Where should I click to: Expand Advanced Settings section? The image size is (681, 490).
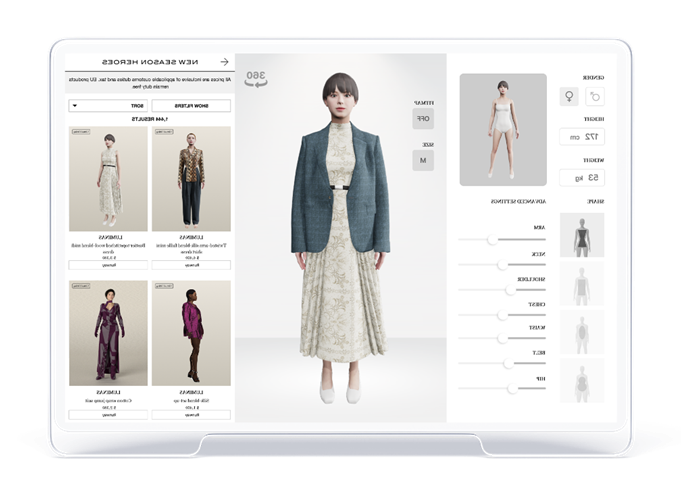point(510,201)
